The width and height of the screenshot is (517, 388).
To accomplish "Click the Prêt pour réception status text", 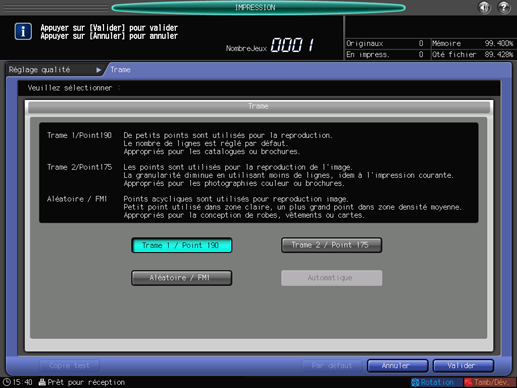I will click(86, 382).
